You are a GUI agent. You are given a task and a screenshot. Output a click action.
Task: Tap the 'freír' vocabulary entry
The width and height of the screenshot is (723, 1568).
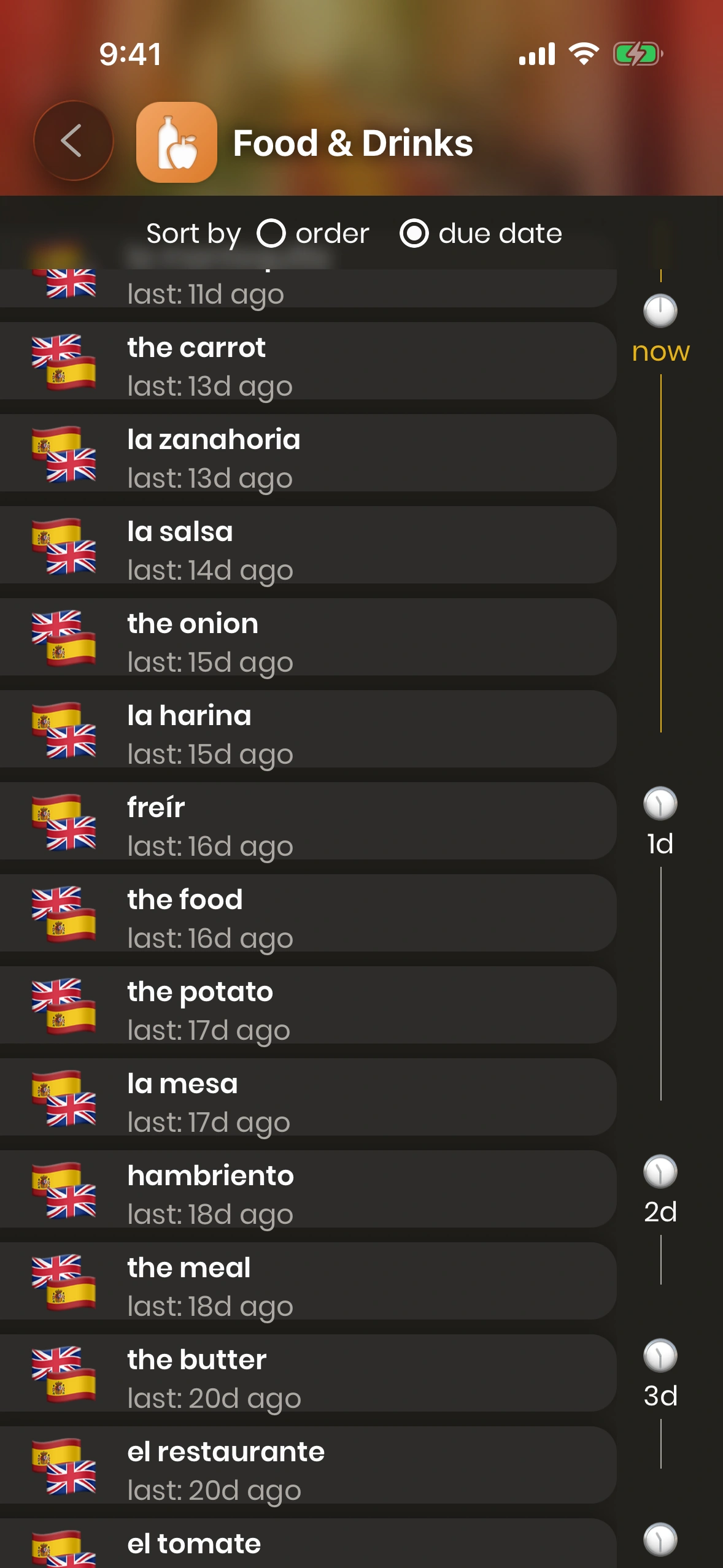tap(307, 821)
